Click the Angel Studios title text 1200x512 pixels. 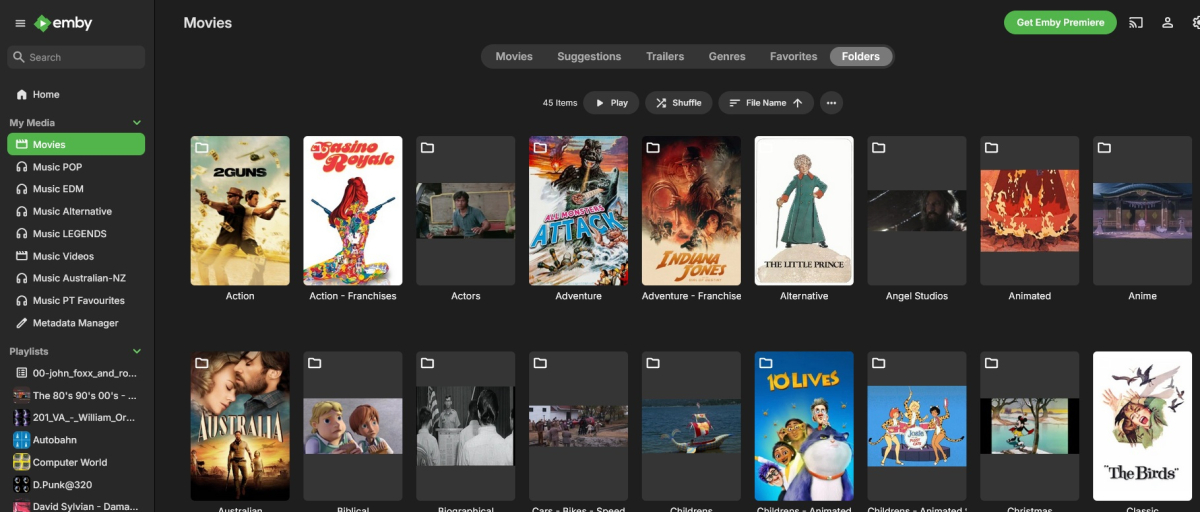click(x=917, y=296)
